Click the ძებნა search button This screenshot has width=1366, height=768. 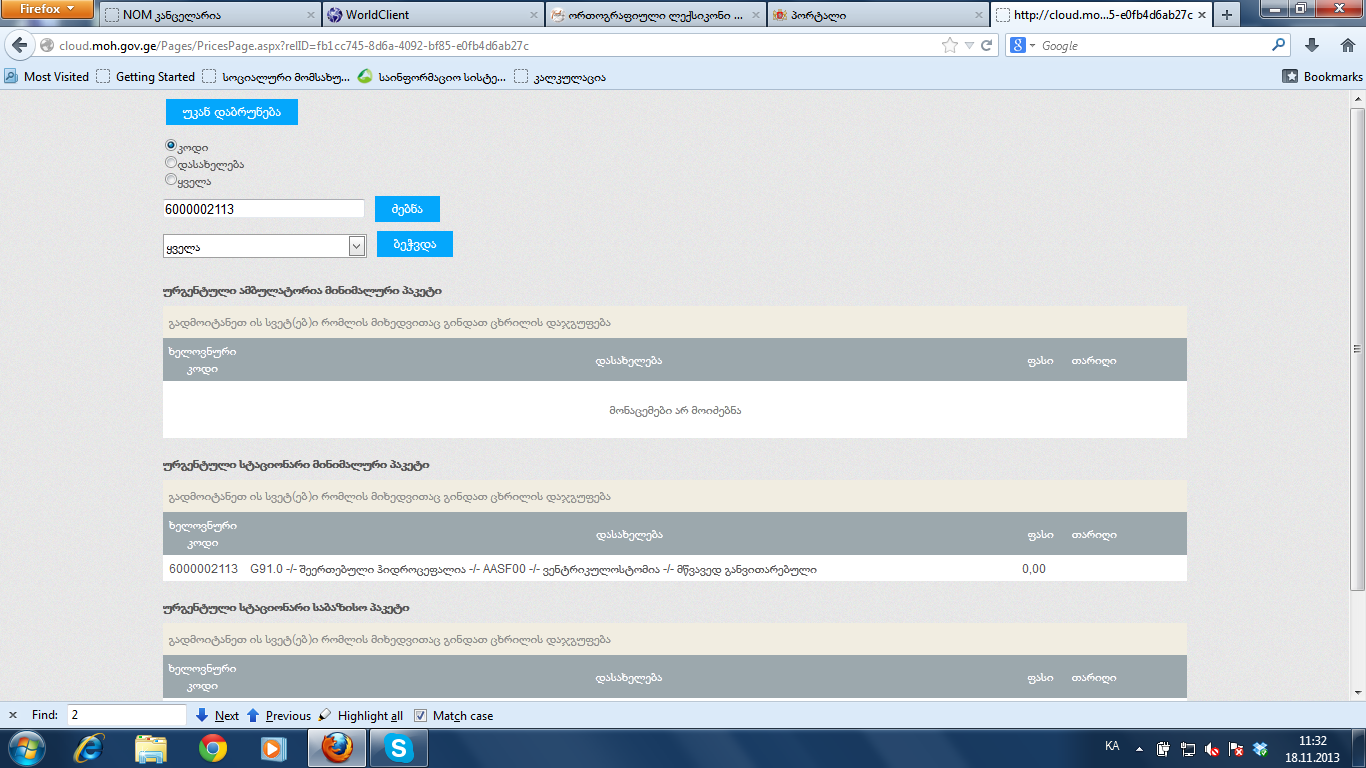407,209
